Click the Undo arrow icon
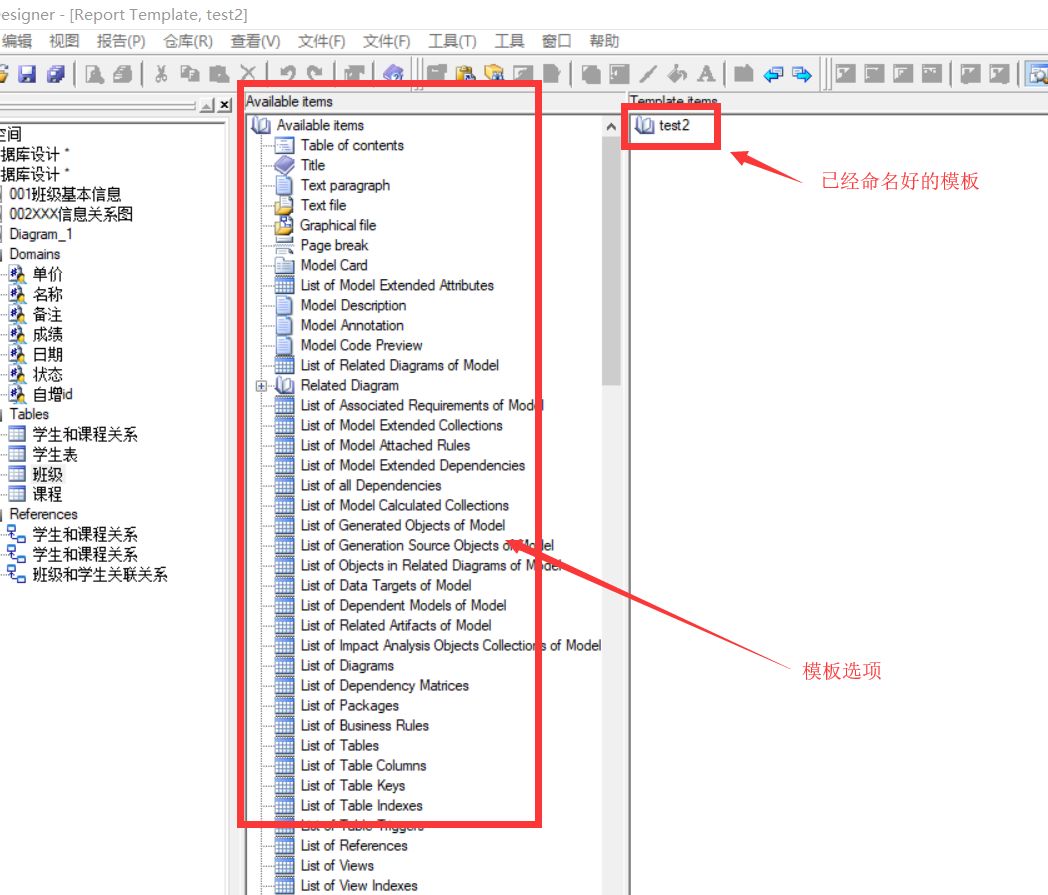The width and height of the screenshot is (1048, 895). 287,74
